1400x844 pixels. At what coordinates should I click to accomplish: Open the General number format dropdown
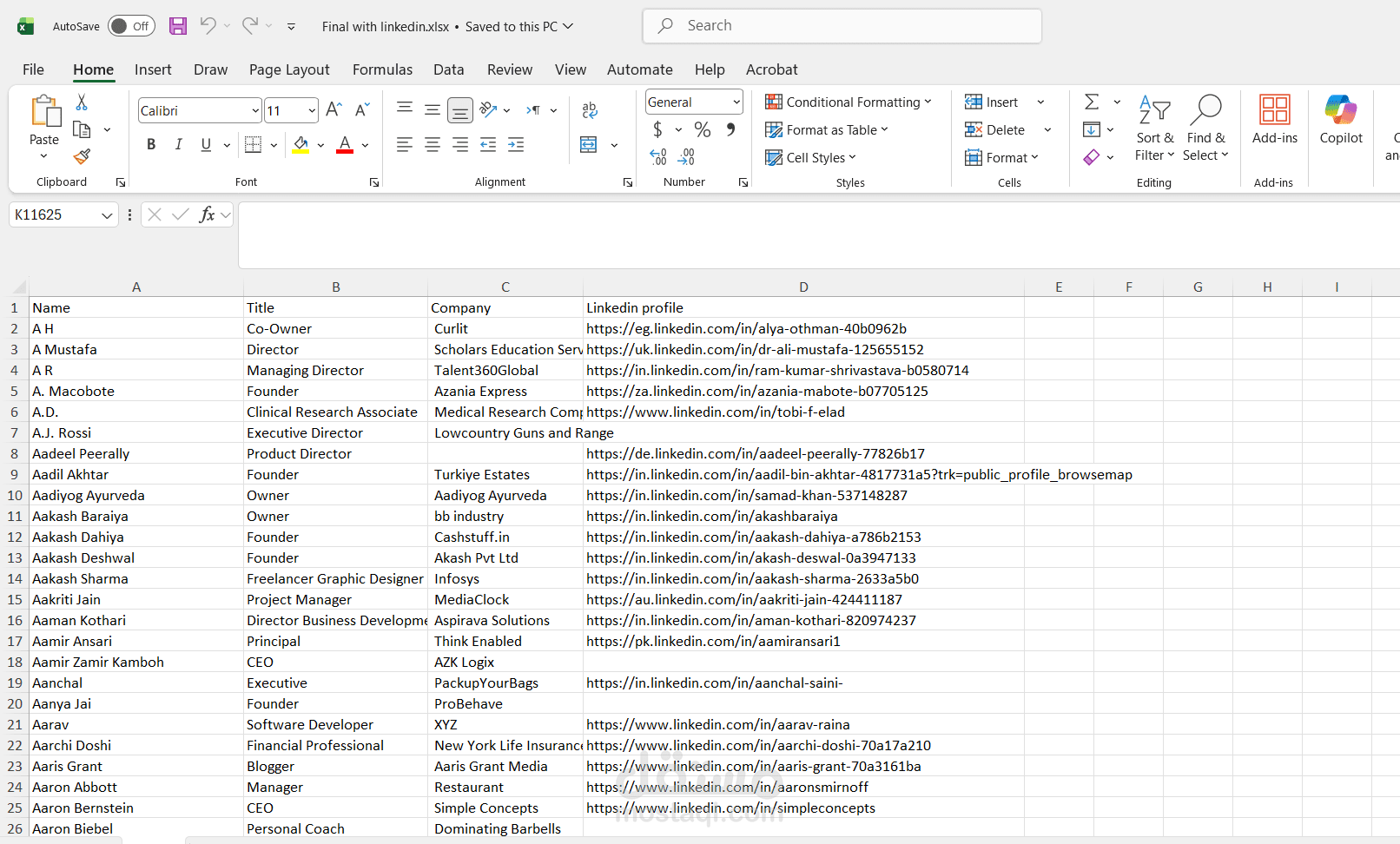pyautogui.click(x=736, y=102)
